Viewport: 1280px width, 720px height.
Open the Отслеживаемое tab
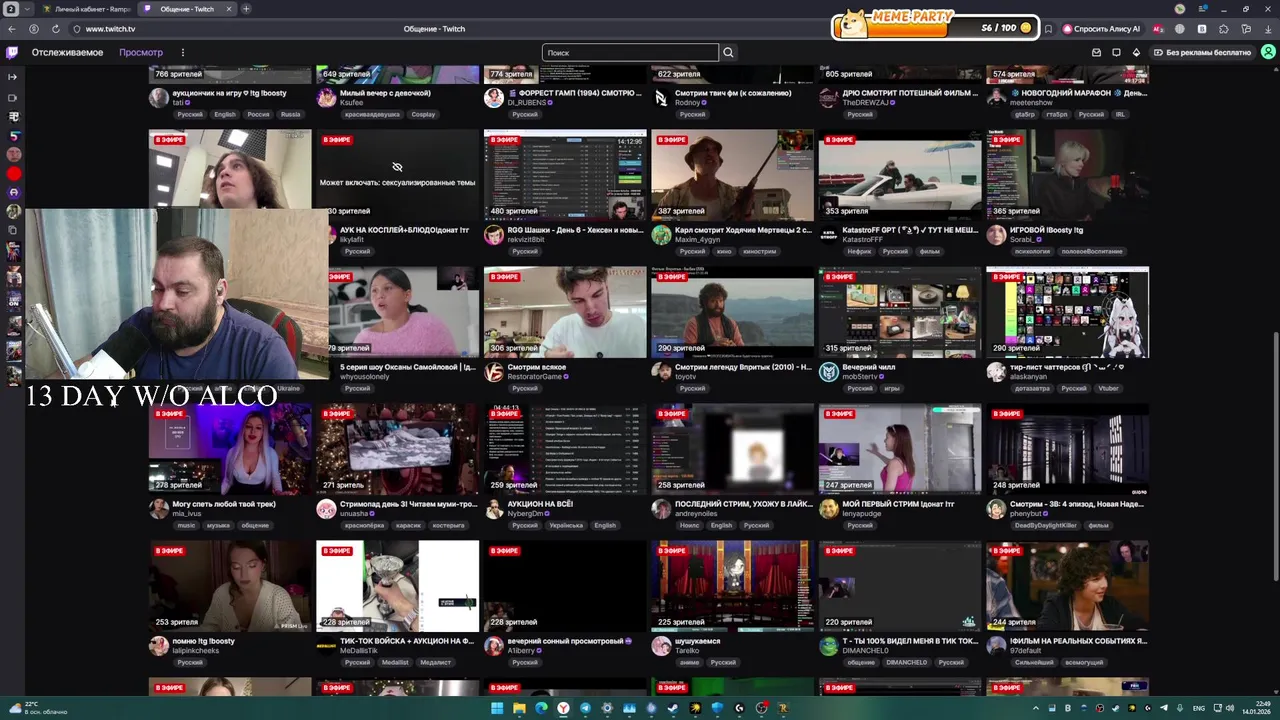[x=67, y=52]
